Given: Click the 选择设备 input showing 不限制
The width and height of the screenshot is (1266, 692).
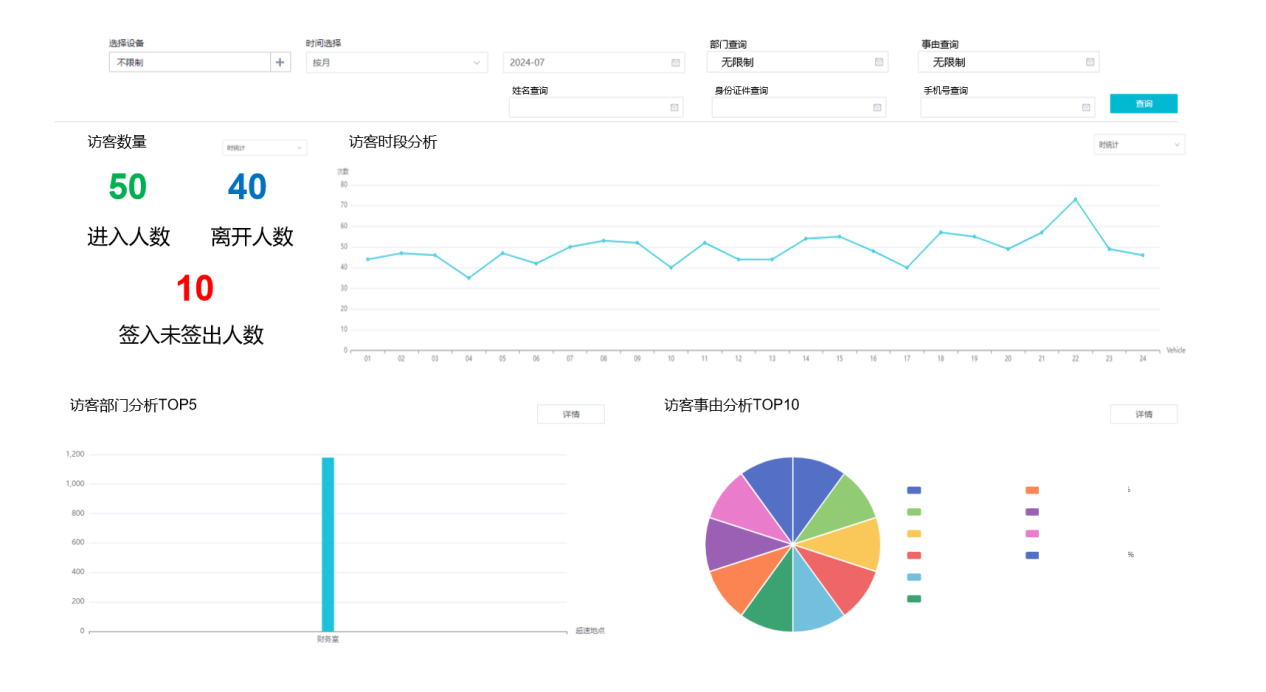Looking at the screenshot, I should click(x=189, y=62).
